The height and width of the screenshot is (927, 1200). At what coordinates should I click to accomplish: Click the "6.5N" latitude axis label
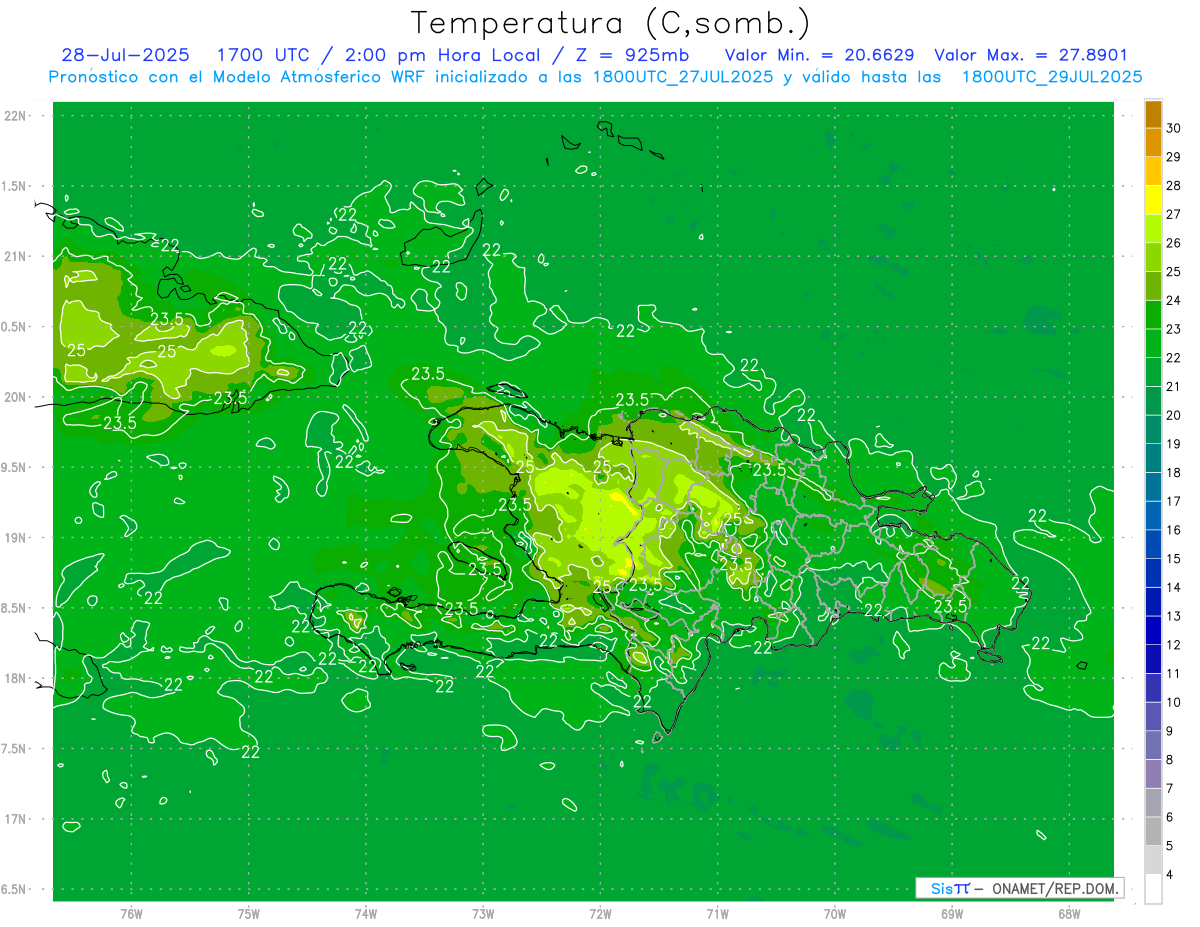pyautogui.click(x=15, y=889)
